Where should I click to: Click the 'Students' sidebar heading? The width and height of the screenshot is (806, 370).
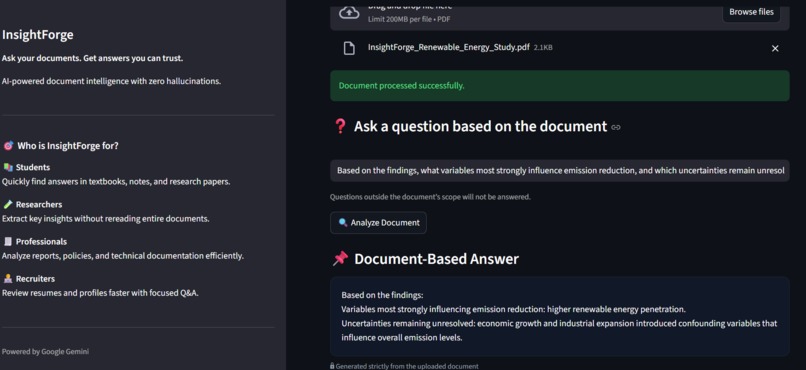(x=33, y=167)
